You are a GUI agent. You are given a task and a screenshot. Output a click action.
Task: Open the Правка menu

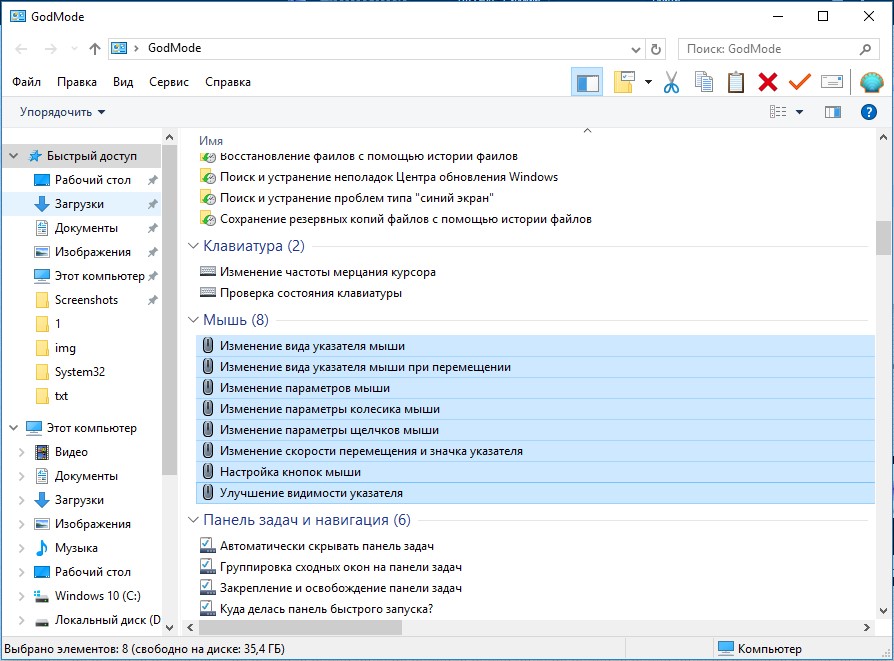[76, 82]
